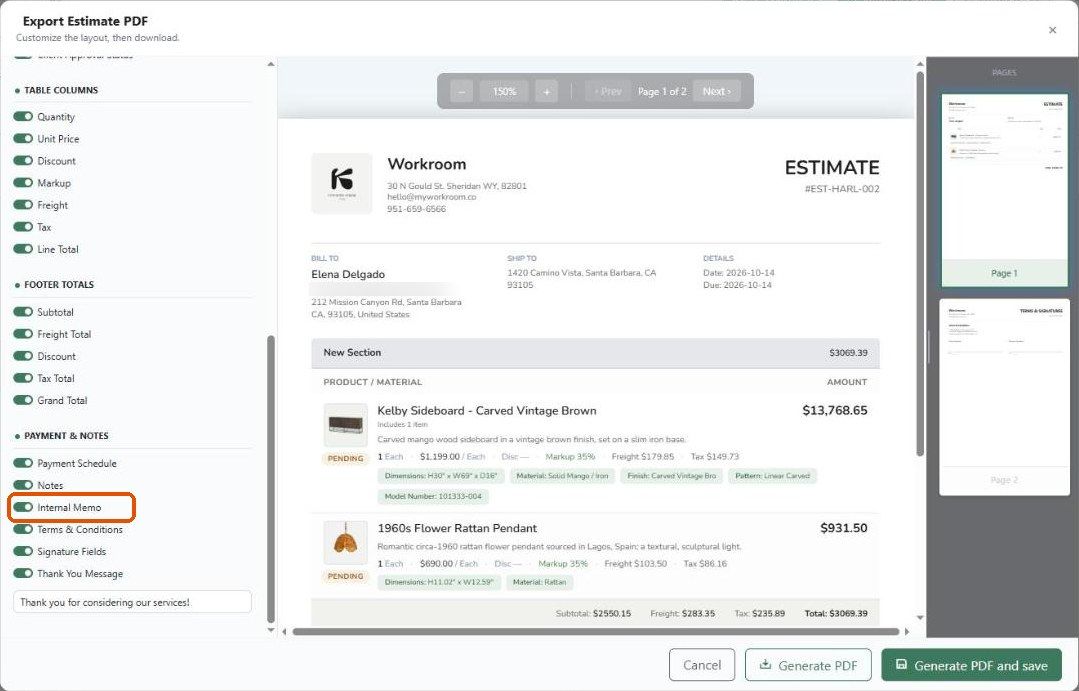Zoom in with the plus button
The width and height of the screenshot is (1079, 691).
(x=546, y=92)
